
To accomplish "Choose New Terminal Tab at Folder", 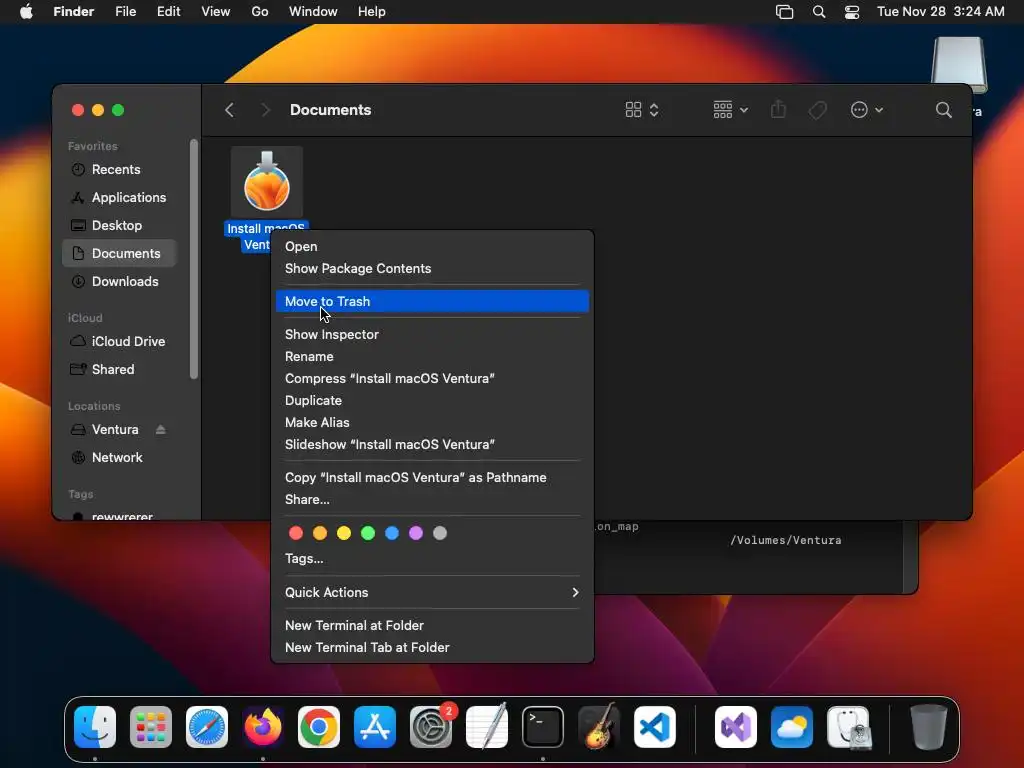I will pos(432,648).
